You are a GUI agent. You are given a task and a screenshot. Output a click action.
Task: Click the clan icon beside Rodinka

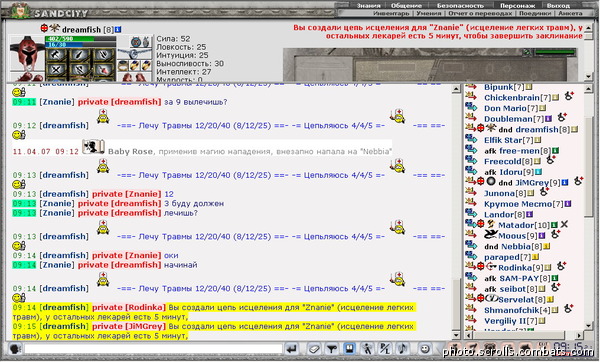(491, 266)
